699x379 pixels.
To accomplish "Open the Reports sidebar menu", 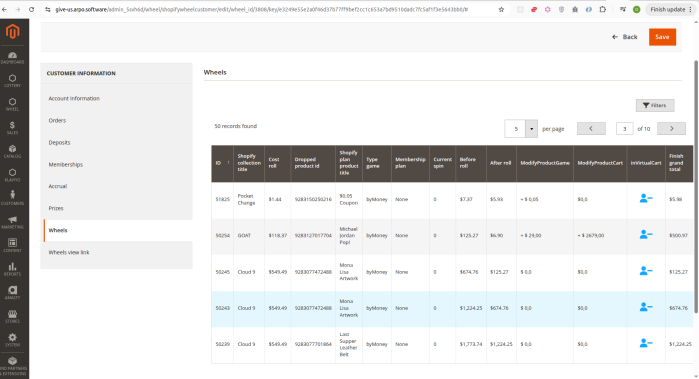I will 12,269.
